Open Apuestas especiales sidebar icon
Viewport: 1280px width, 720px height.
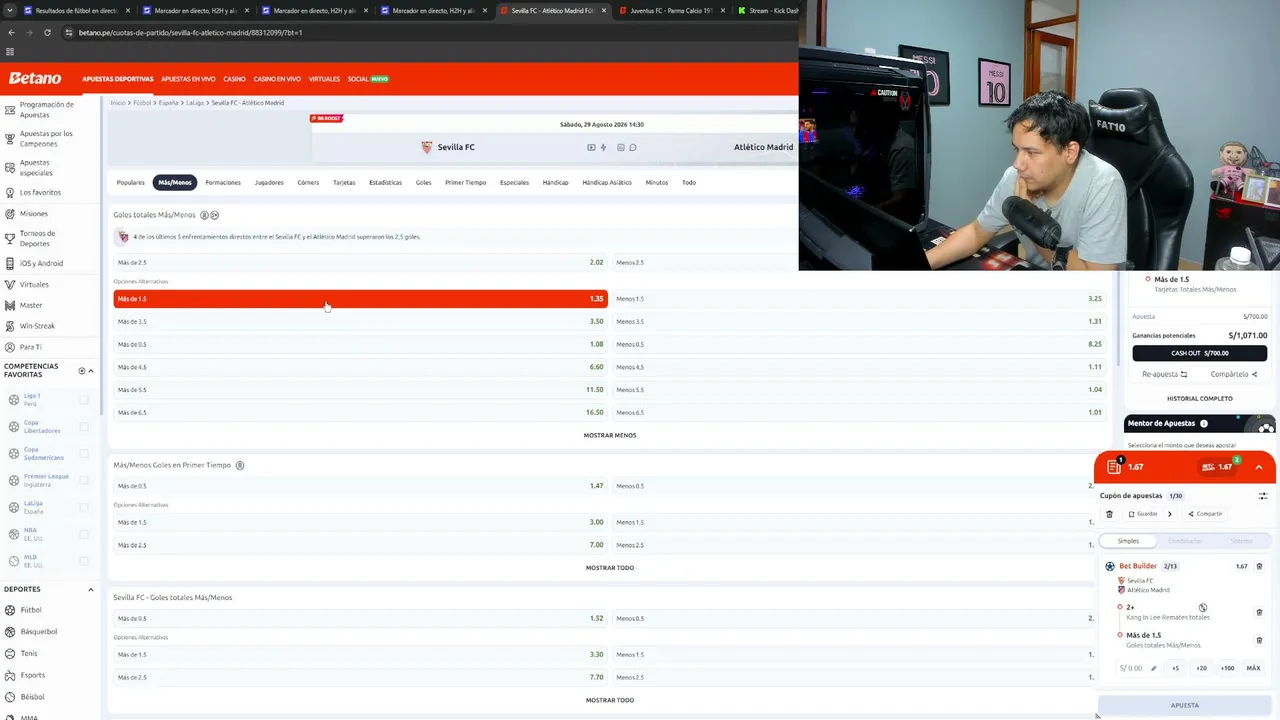pyautogui.click(x=10, y=168)
